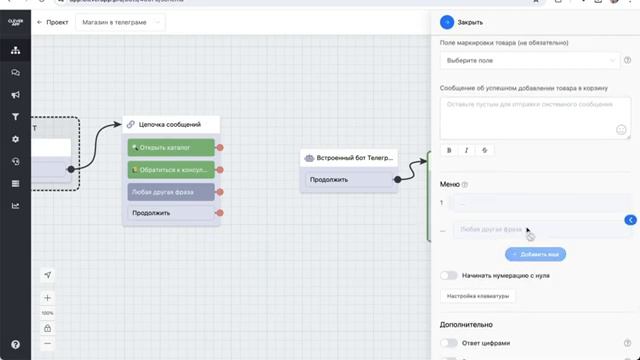
Task: Open the Магазин в телеграме project dropdown
Action: [x=120, y=22]
